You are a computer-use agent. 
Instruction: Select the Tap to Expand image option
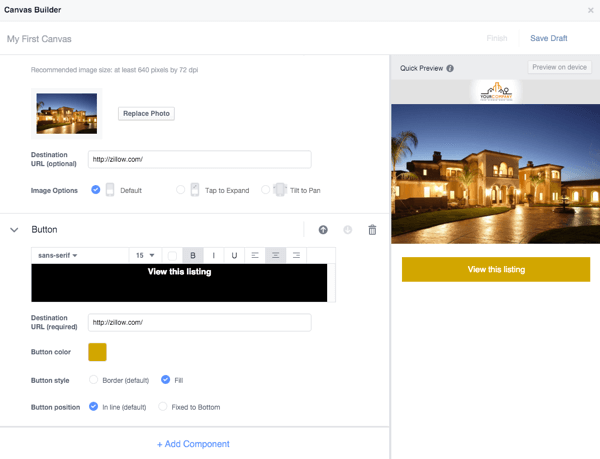click(x=181, y=190)
